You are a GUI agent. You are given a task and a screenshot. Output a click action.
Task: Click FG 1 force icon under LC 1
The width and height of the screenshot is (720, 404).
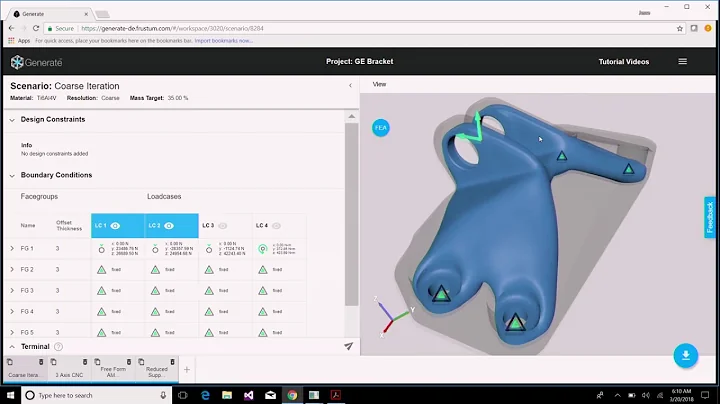[x=101, y=249]
